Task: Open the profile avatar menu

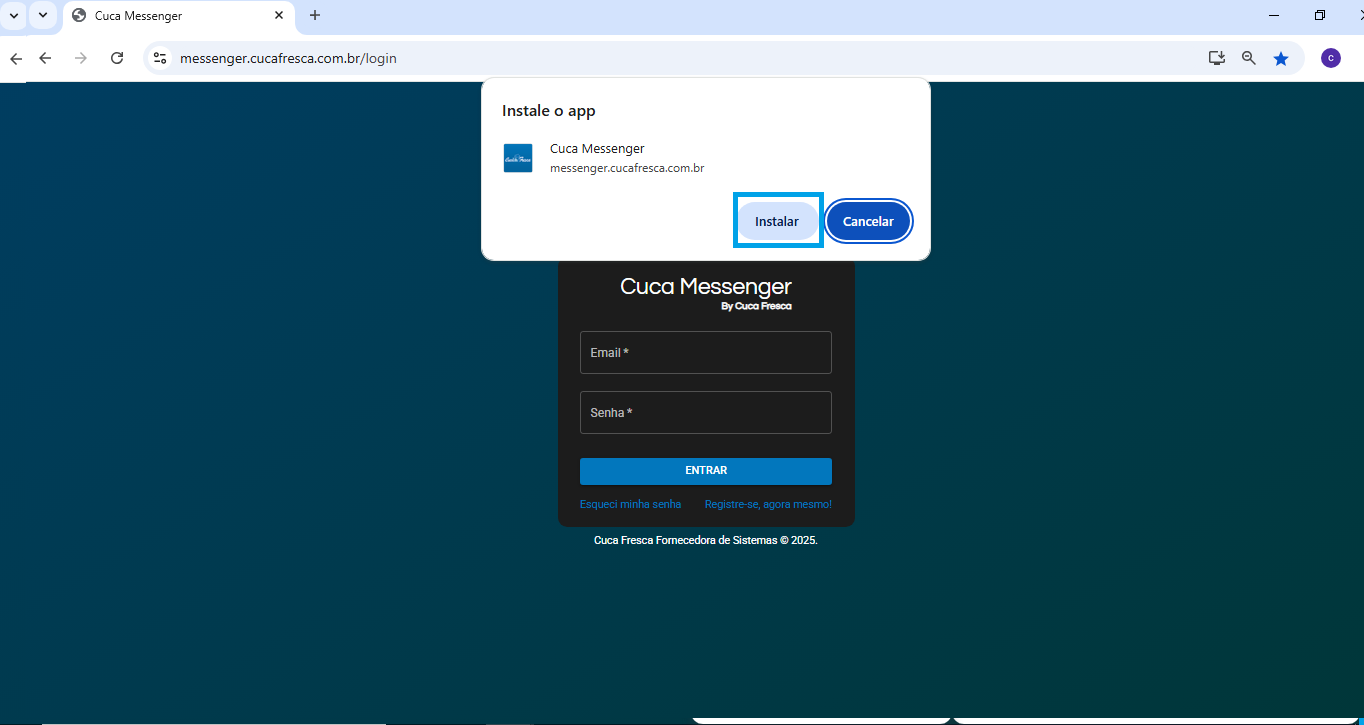Action: coord(1331,58)
